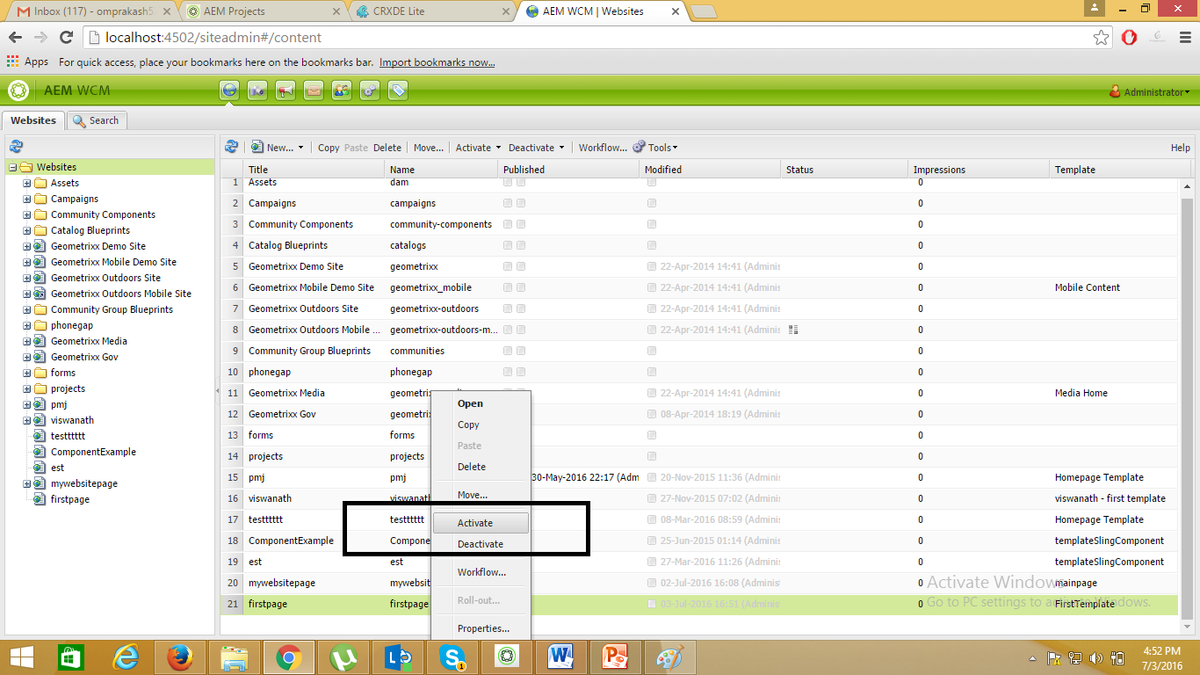
Task: Choose Activate from the context menu
Action: [x=480, y=523]
